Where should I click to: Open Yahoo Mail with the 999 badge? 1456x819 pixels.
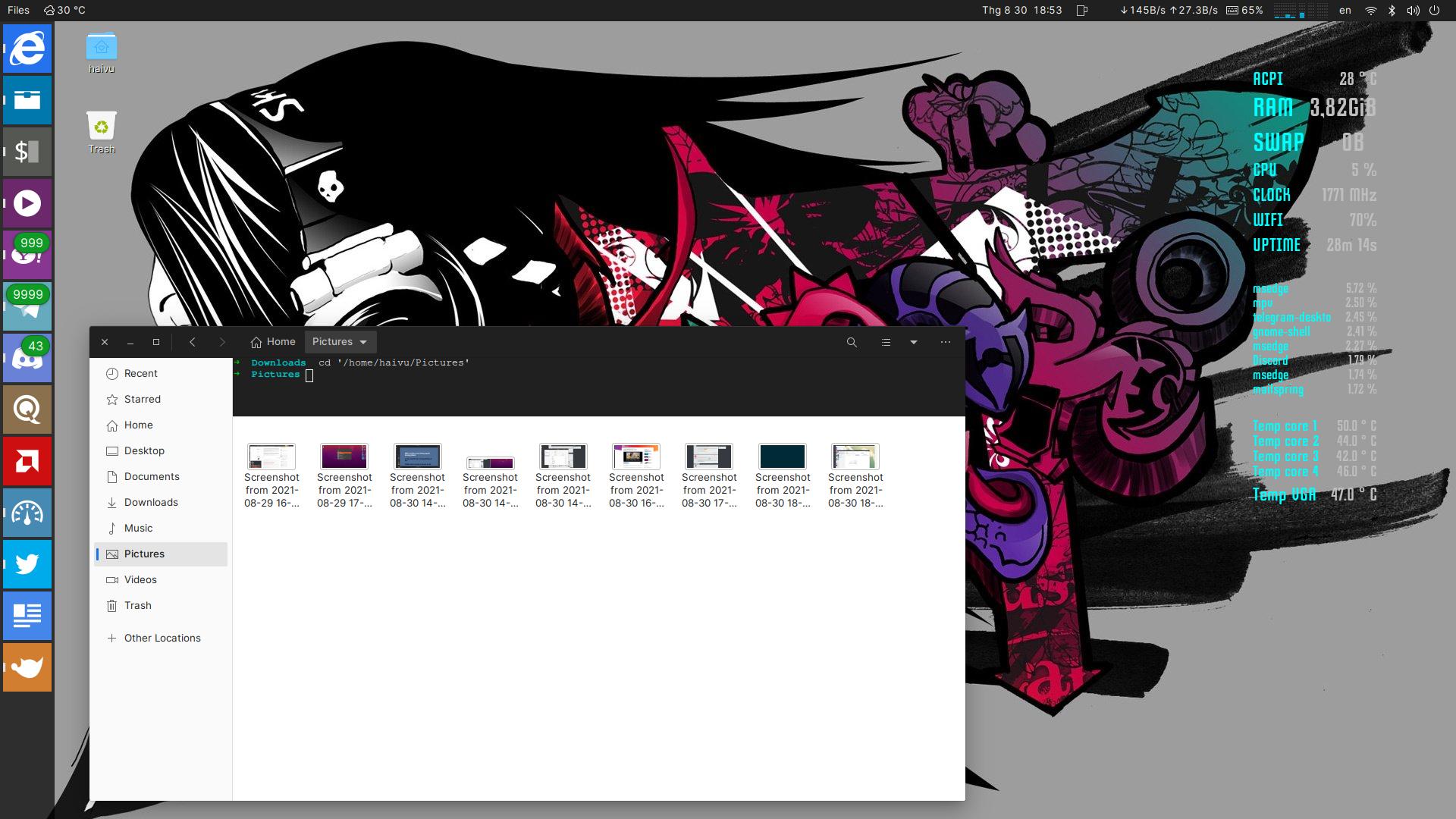[27, 255]
